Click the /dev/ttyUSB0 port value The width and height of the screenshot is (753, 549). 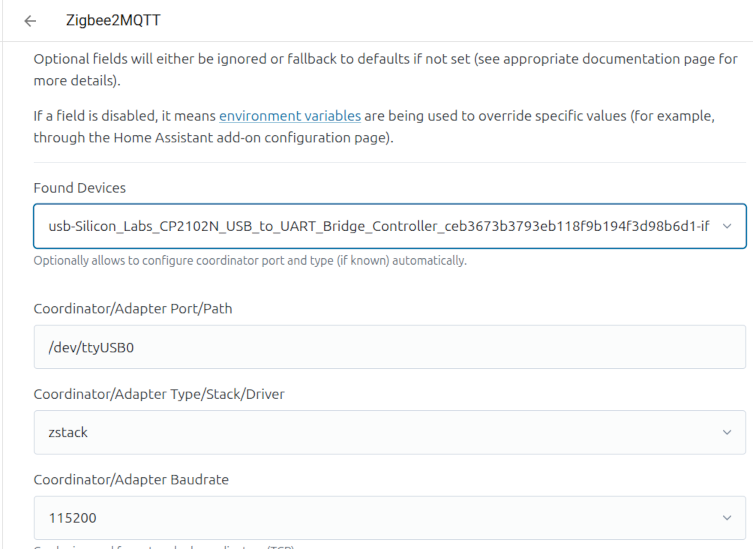click(x=91, y=347)
